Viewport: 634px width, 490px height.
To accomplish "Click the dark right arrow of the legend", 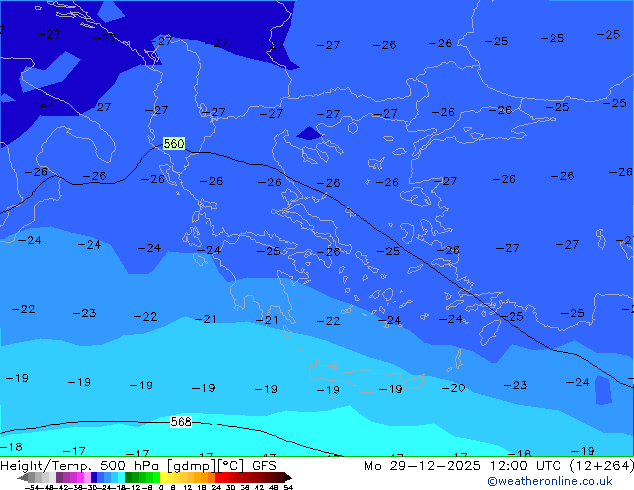I will pyautogui.click(x=288, y=477).
